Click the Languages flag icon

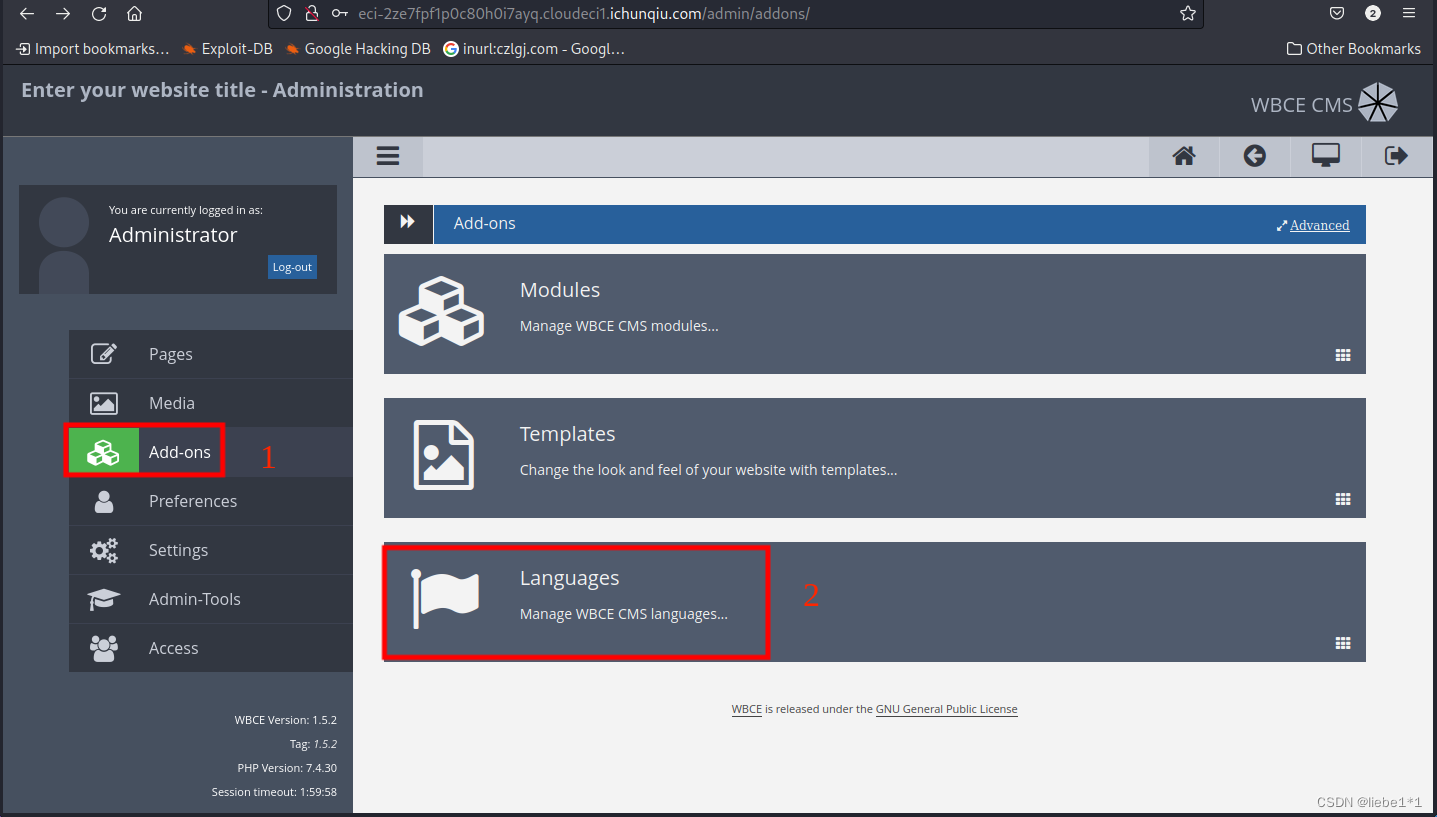pyautogui.click(x=446, y=599)
